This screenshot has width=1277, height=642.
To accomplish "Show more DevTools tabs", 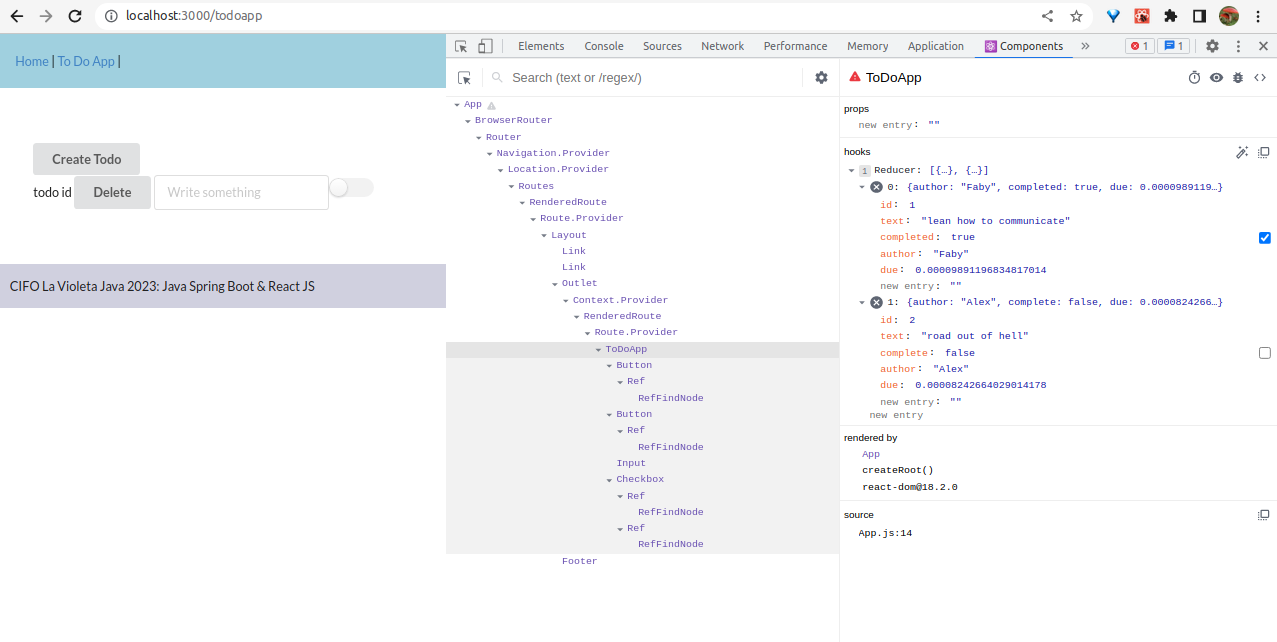I will coord(1085,46).
